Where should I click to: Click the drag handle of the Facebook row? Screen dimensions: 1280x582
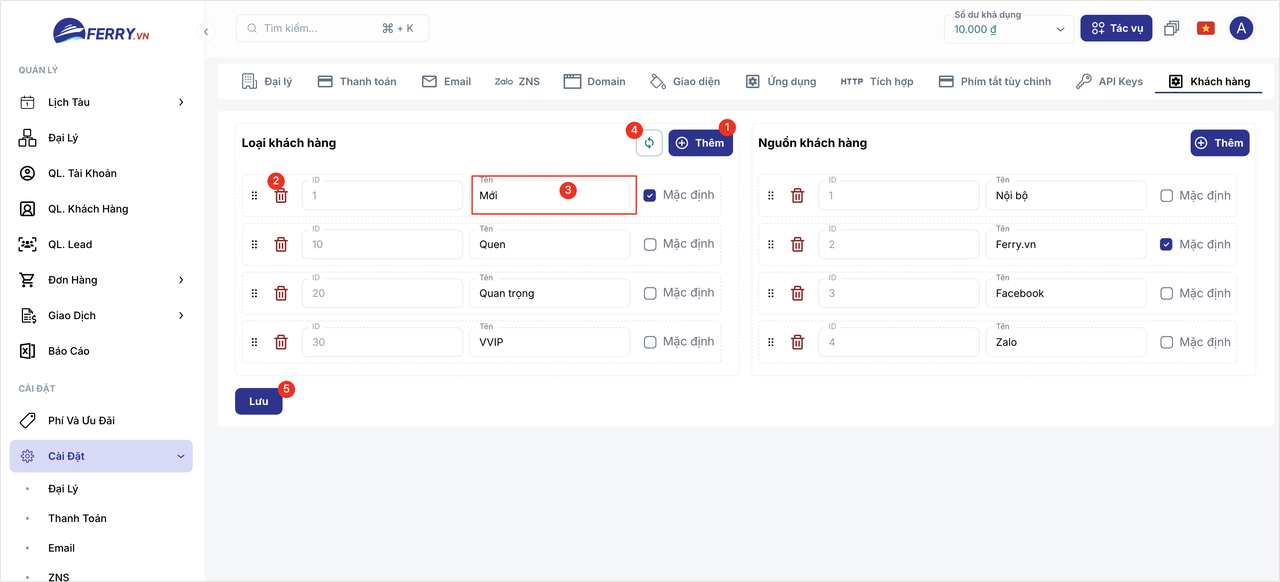(770, 293)
